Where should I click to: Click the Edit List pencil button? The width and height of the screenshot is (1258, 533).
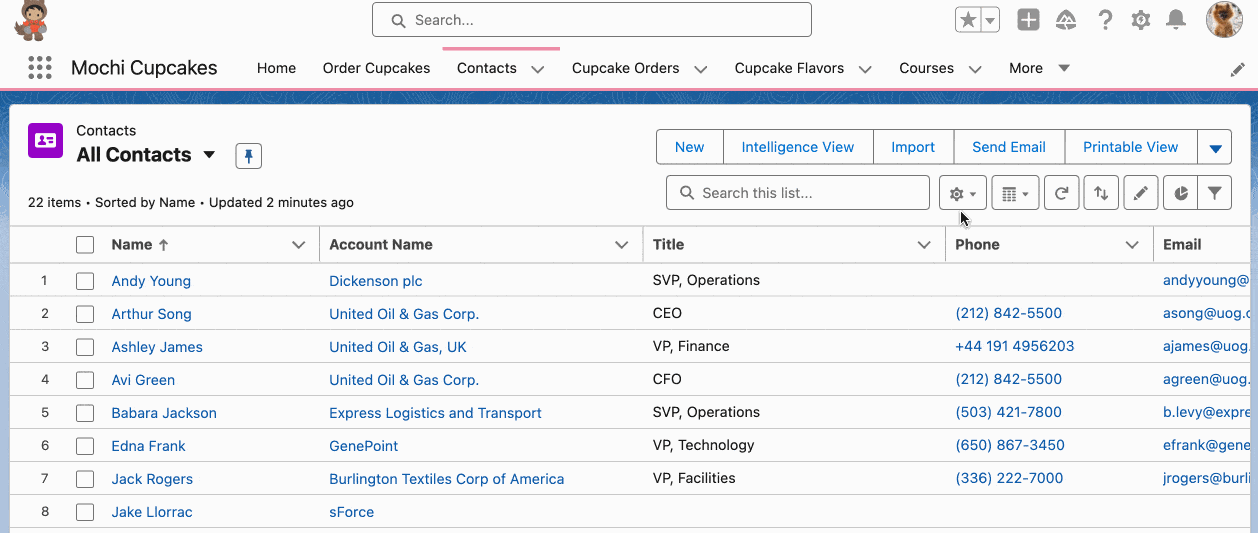(x=1141, y=194)
